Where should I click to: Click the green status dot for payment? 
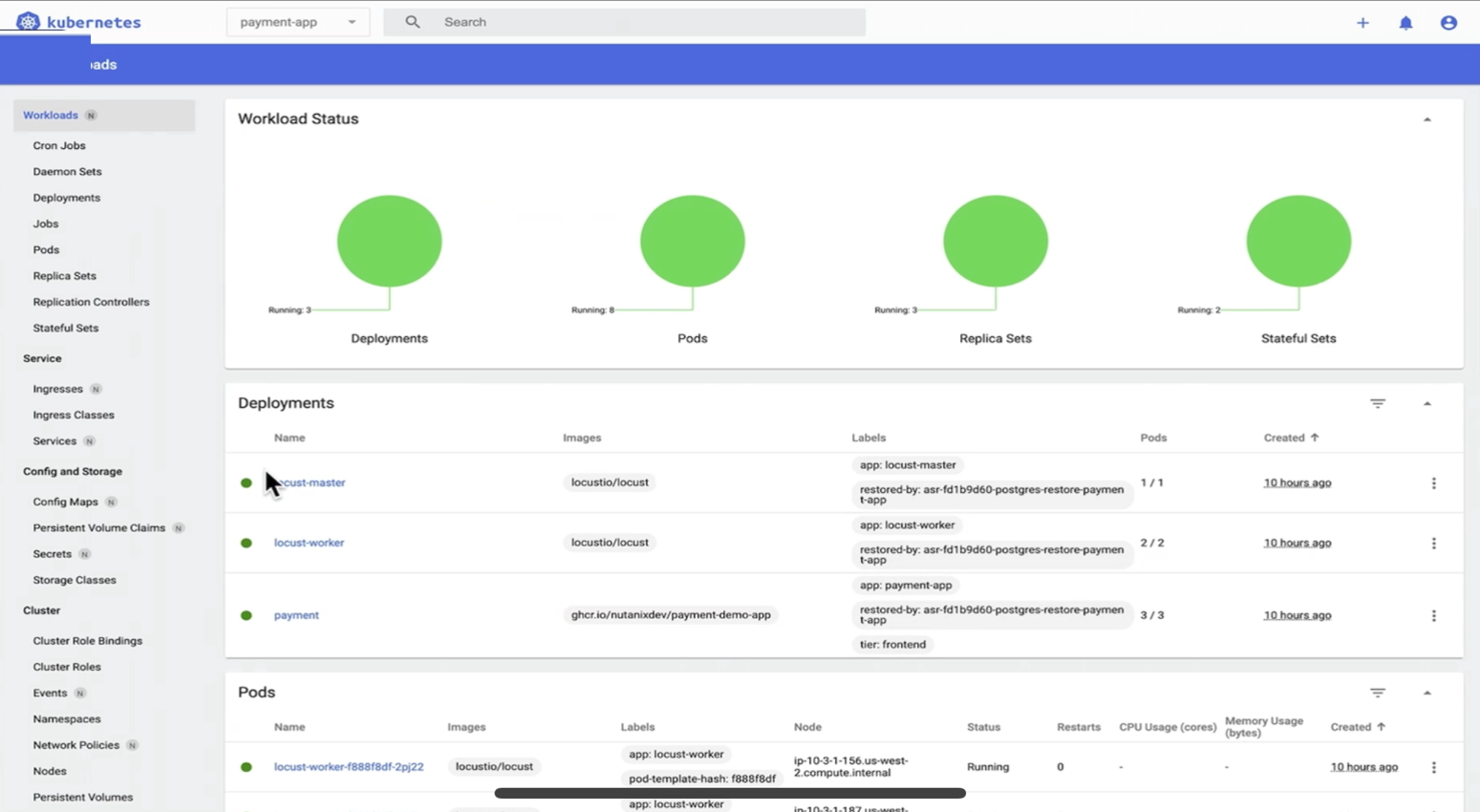coord(247,615)
